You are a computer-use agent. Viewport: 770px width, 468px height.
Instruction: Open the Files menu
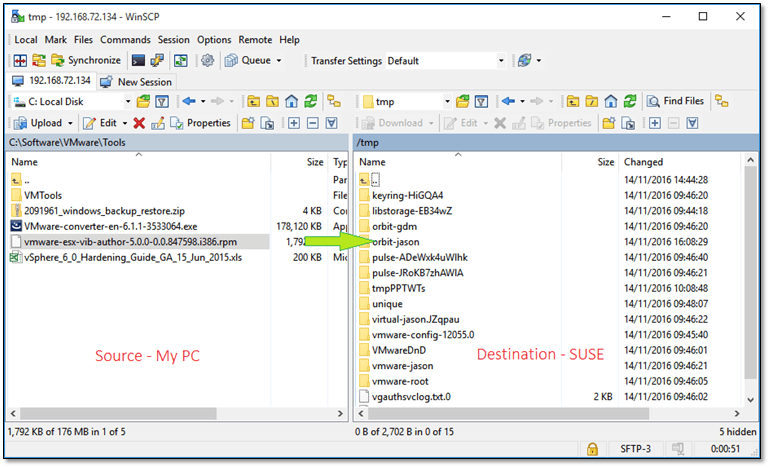pos(83,40)
